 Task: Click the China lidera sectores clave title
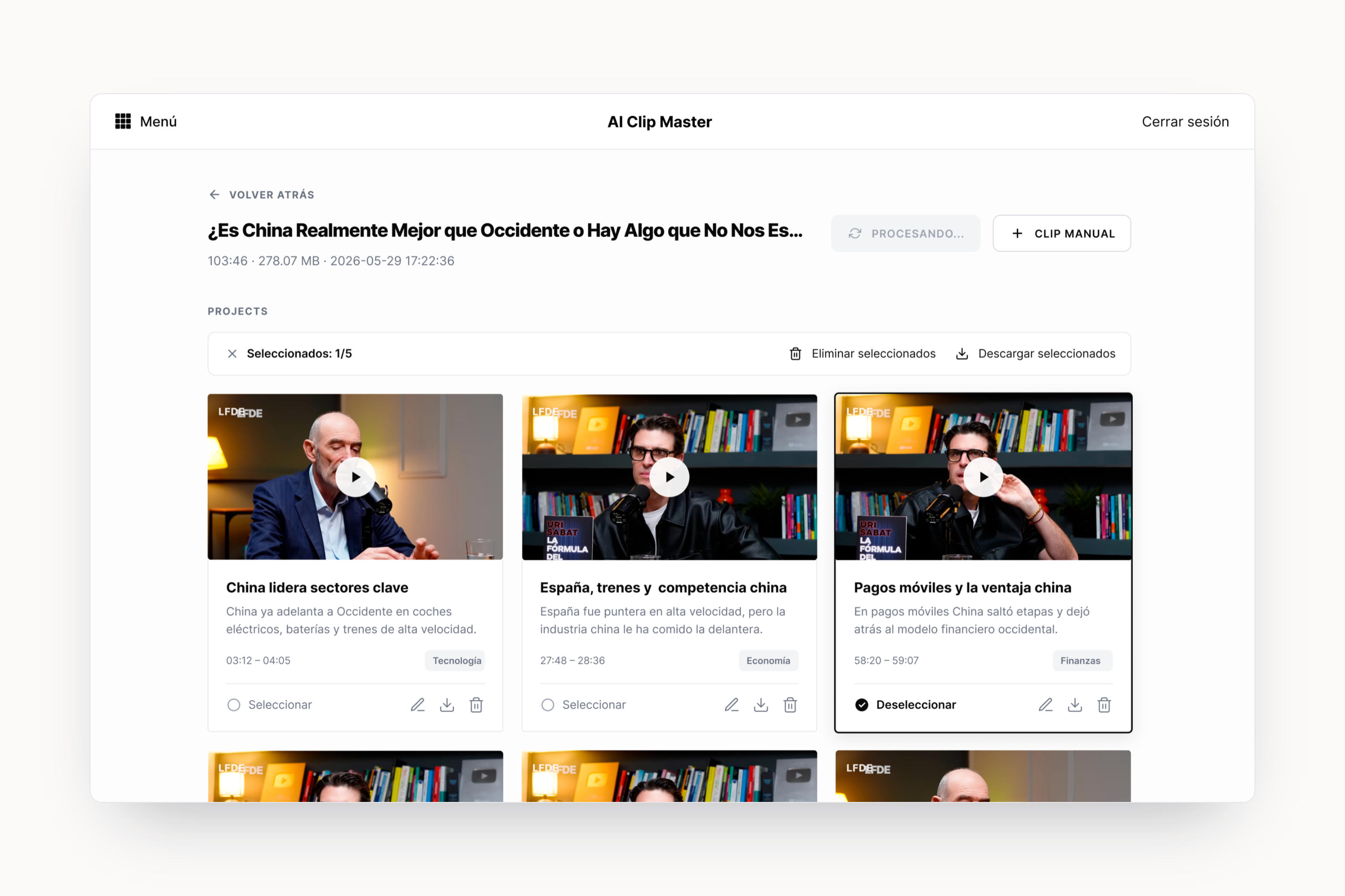click(x=317, y=588)
